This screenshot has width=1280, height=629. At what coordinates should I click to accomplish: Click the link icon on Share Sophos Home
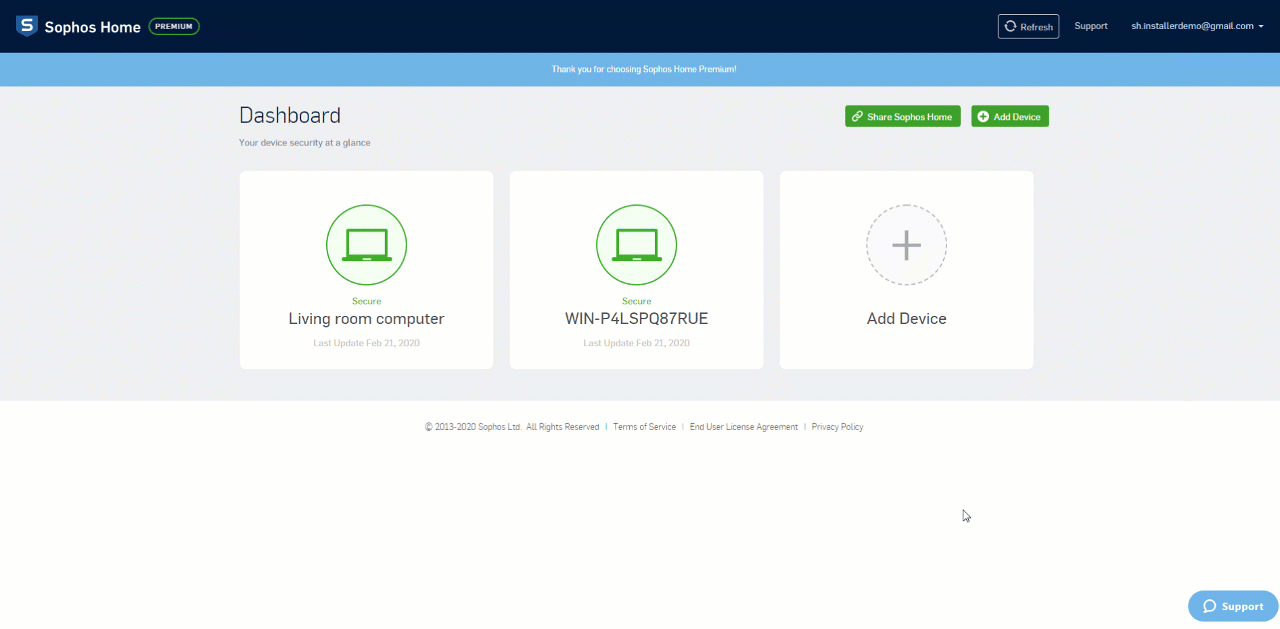pos(857,117)
